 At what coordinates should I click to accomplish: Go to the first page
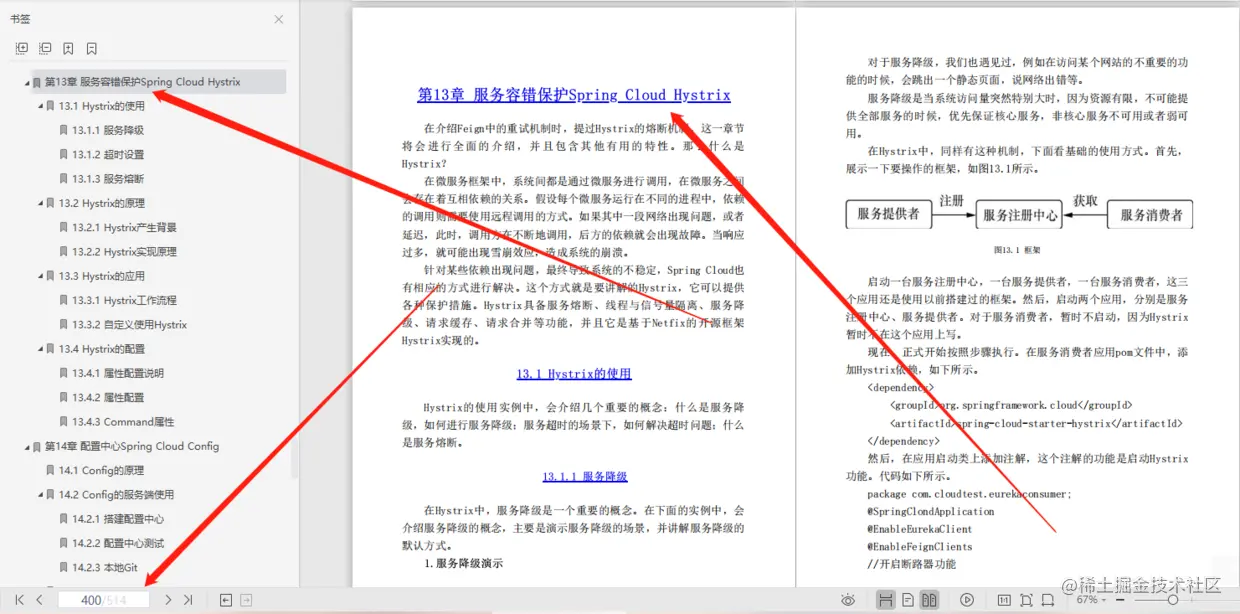point(19,600)
